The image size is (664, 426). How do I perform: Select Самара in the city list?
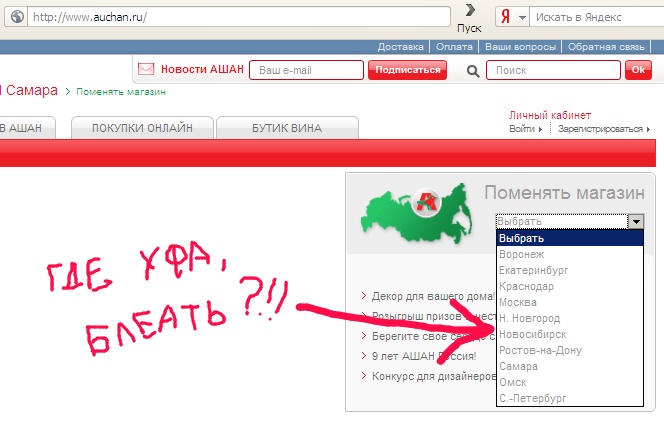click(x=570, y=366)
